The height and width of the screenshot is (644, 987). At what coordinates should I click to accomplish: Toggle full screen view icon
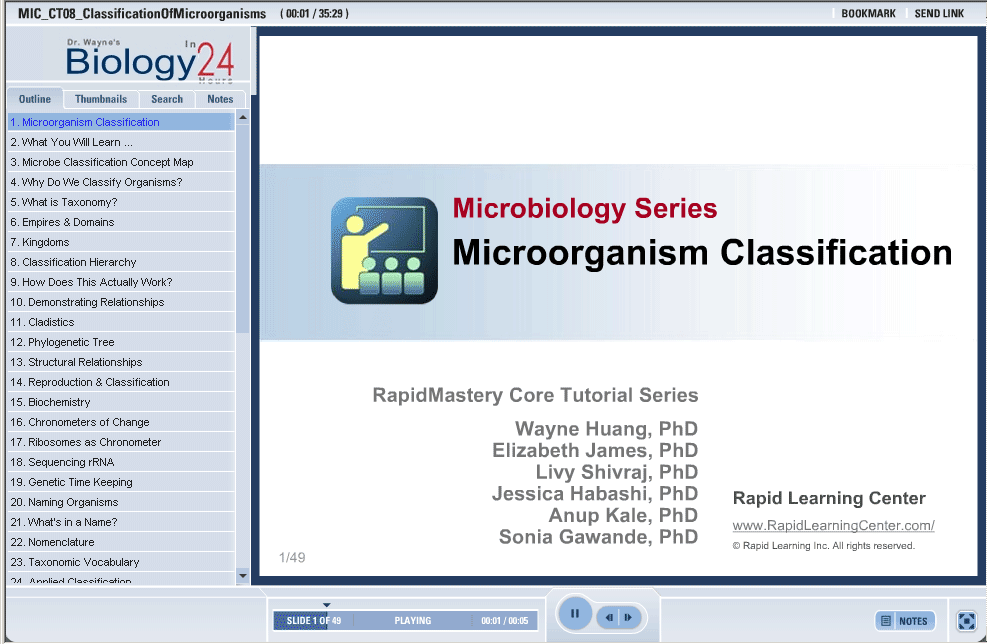click(x=966, y=621)
